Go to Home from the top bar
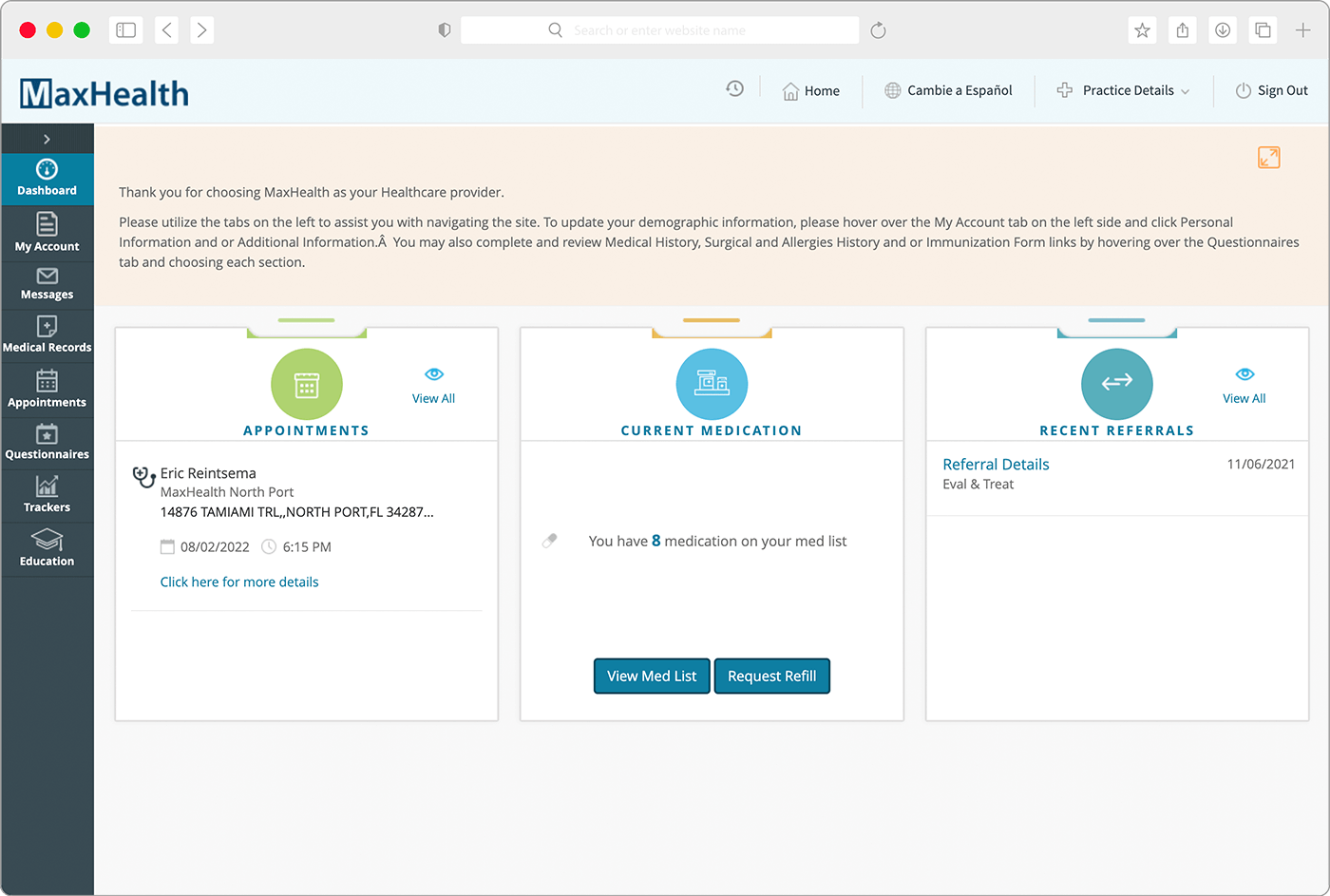Viewport: 1330px width, 896px height. (x=811, y=90)
